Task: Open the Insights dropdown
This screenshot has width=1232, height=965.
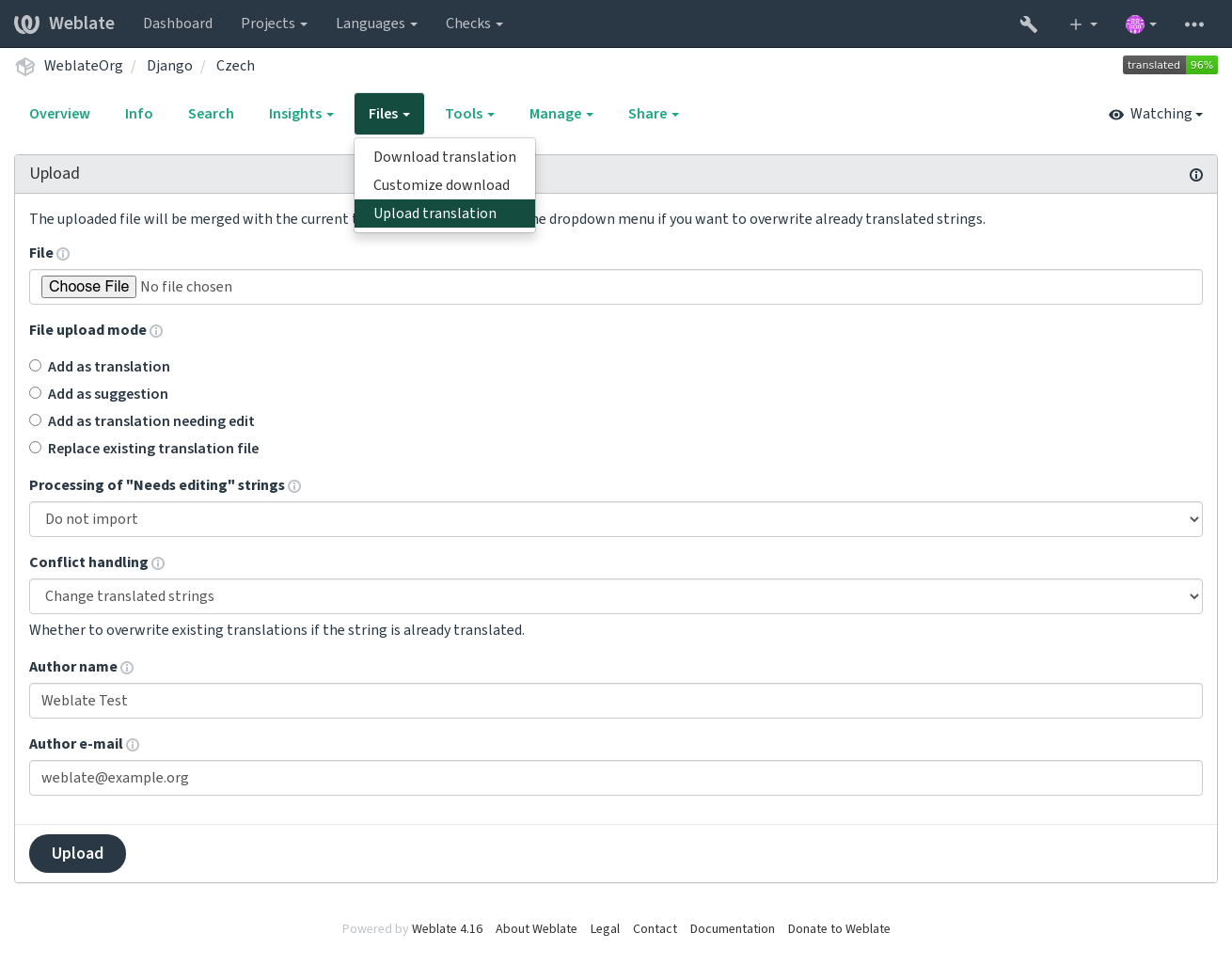Action: coord(301,114)
